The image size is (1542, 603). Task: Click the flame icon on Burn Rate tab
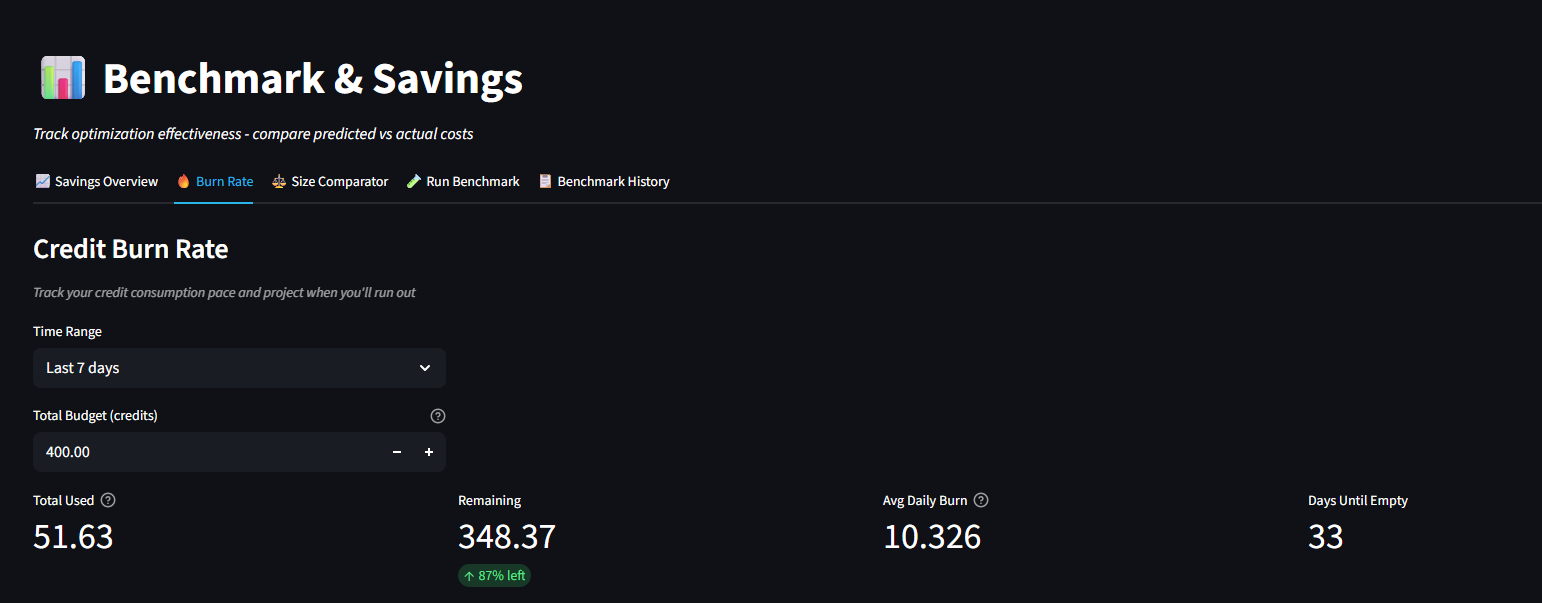[184, 181]
